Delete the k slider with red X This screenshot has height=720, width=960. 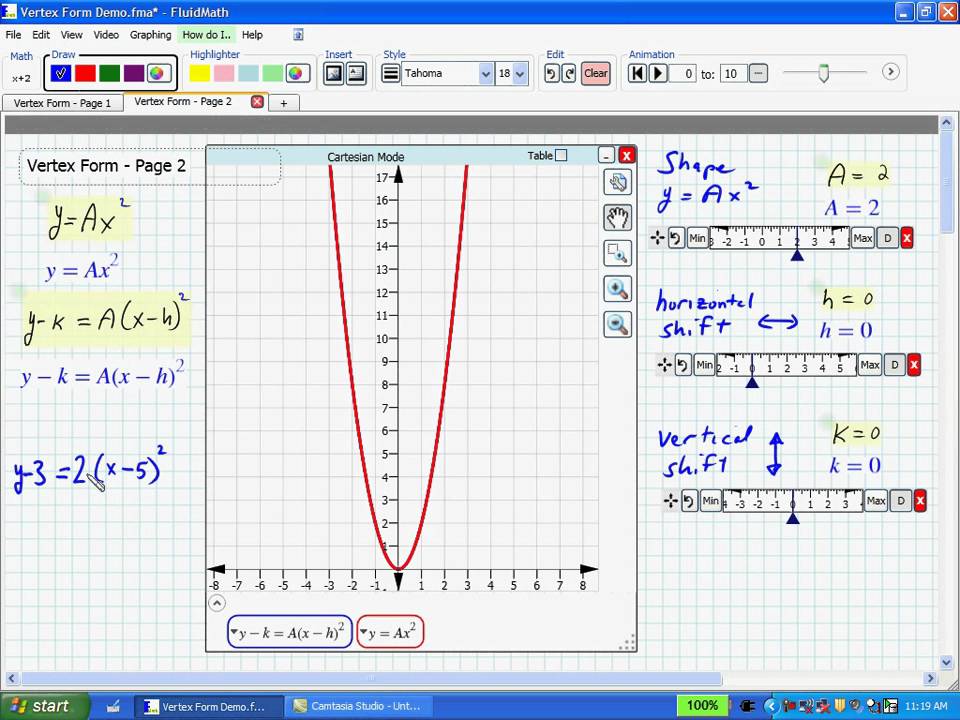coord(920,501)
